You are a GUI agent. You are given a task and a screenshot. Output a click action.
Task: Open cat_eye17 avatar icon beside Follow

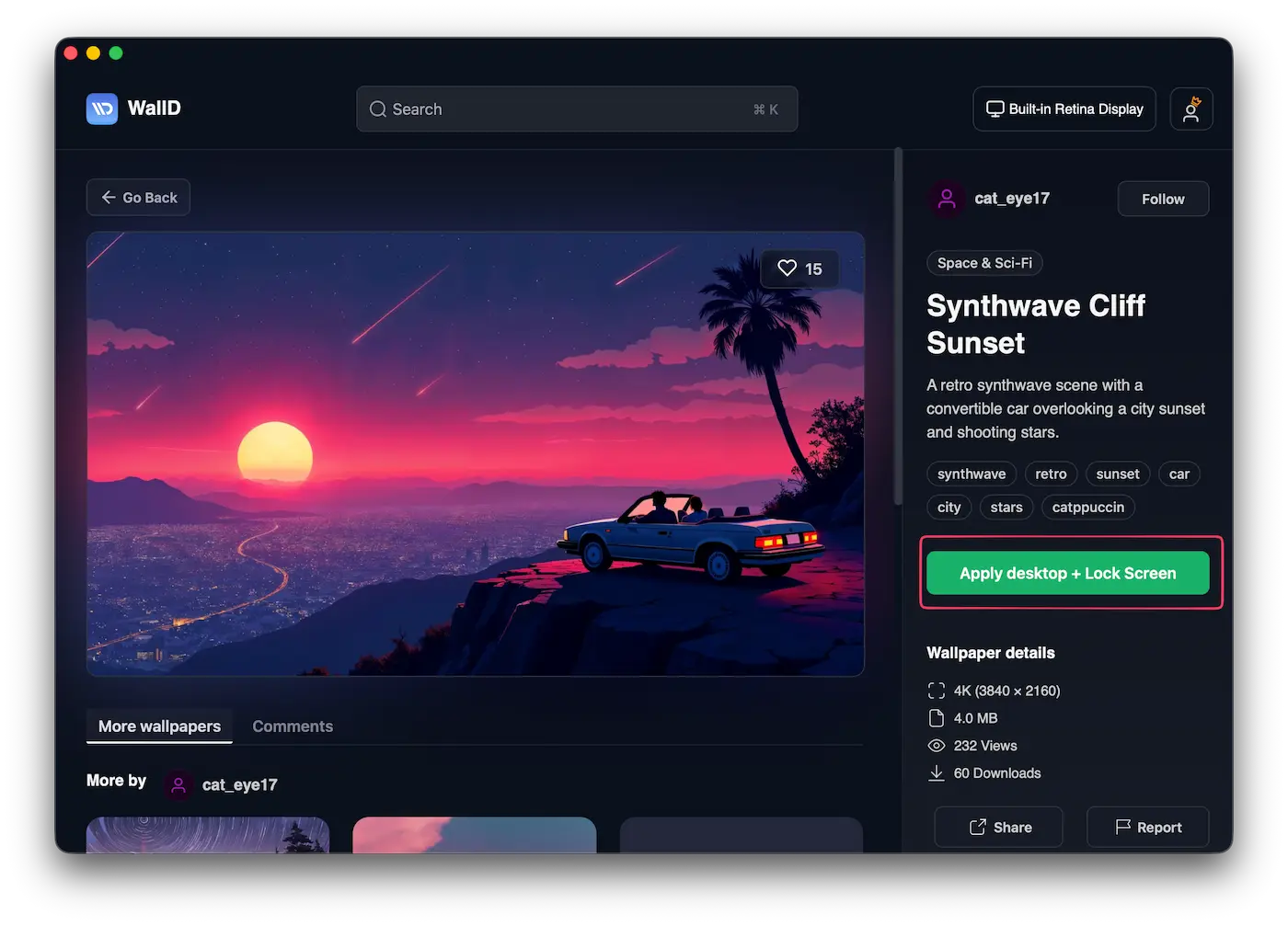[946, 199]
